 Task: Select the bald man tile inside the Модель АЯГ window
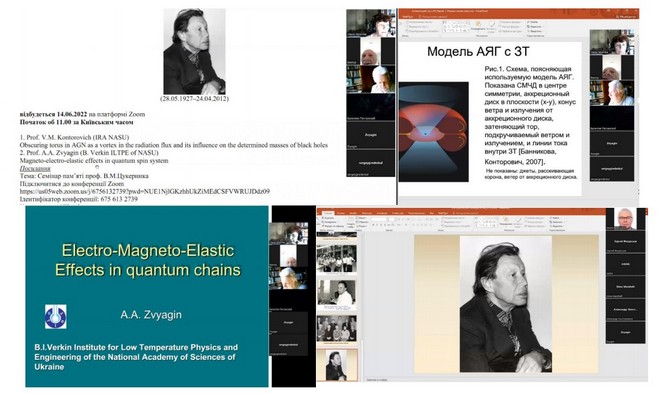612,67
